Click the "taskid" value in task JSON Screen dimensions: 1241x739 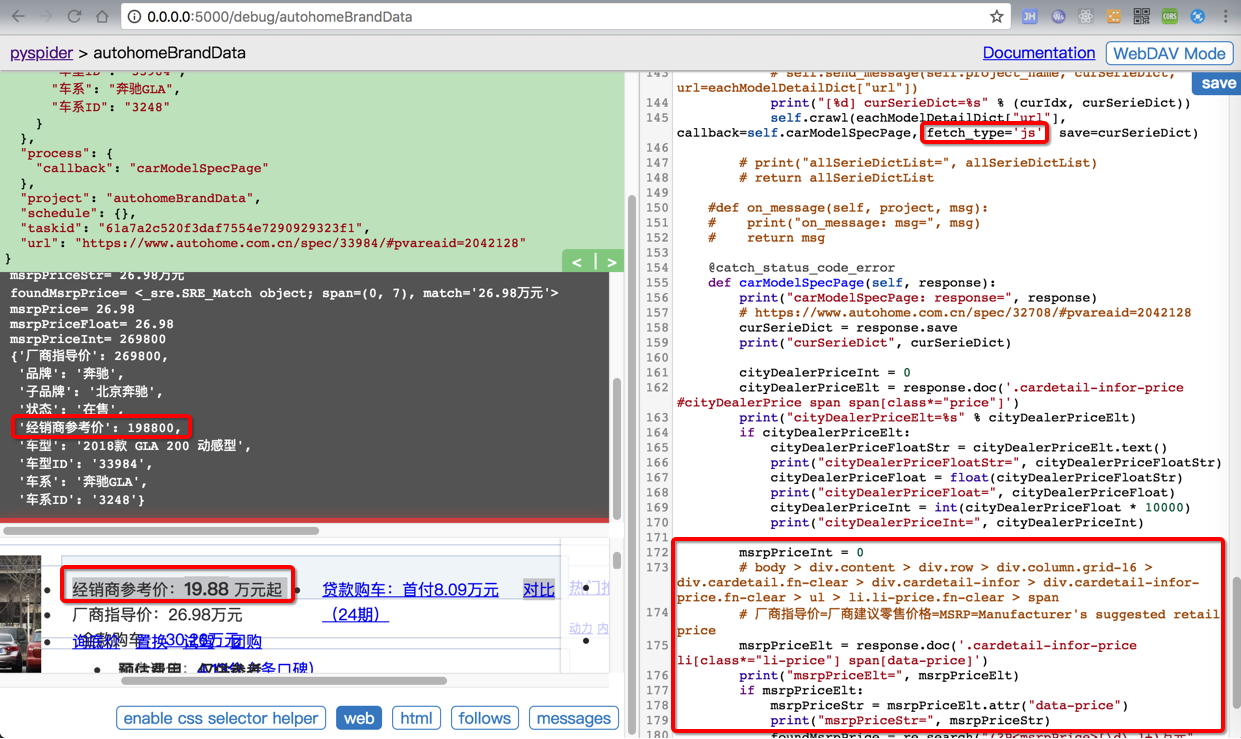[x=235, y=228]
